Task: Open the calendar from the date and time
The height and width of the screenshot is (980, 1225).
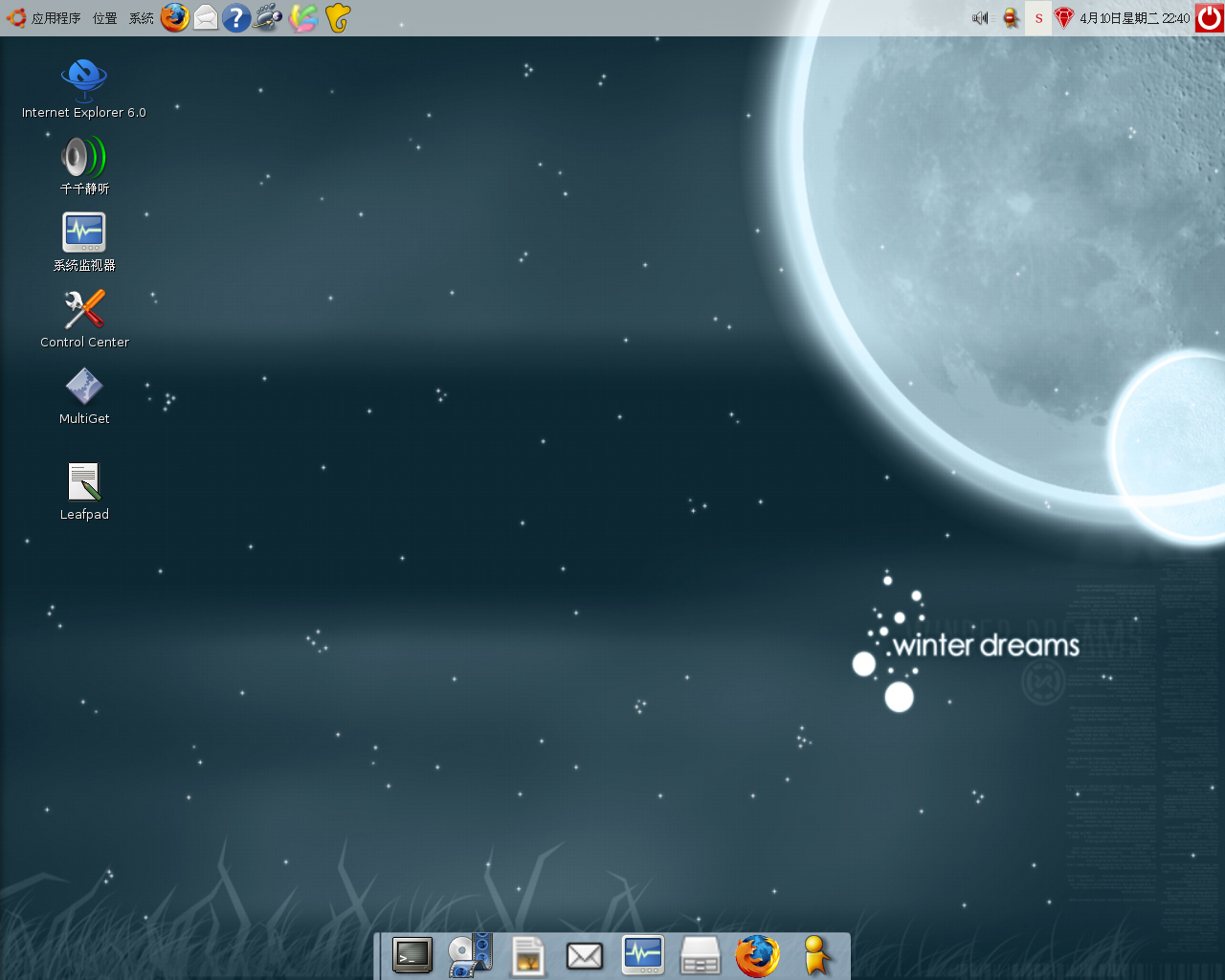Action: [x=1135, y=18]
